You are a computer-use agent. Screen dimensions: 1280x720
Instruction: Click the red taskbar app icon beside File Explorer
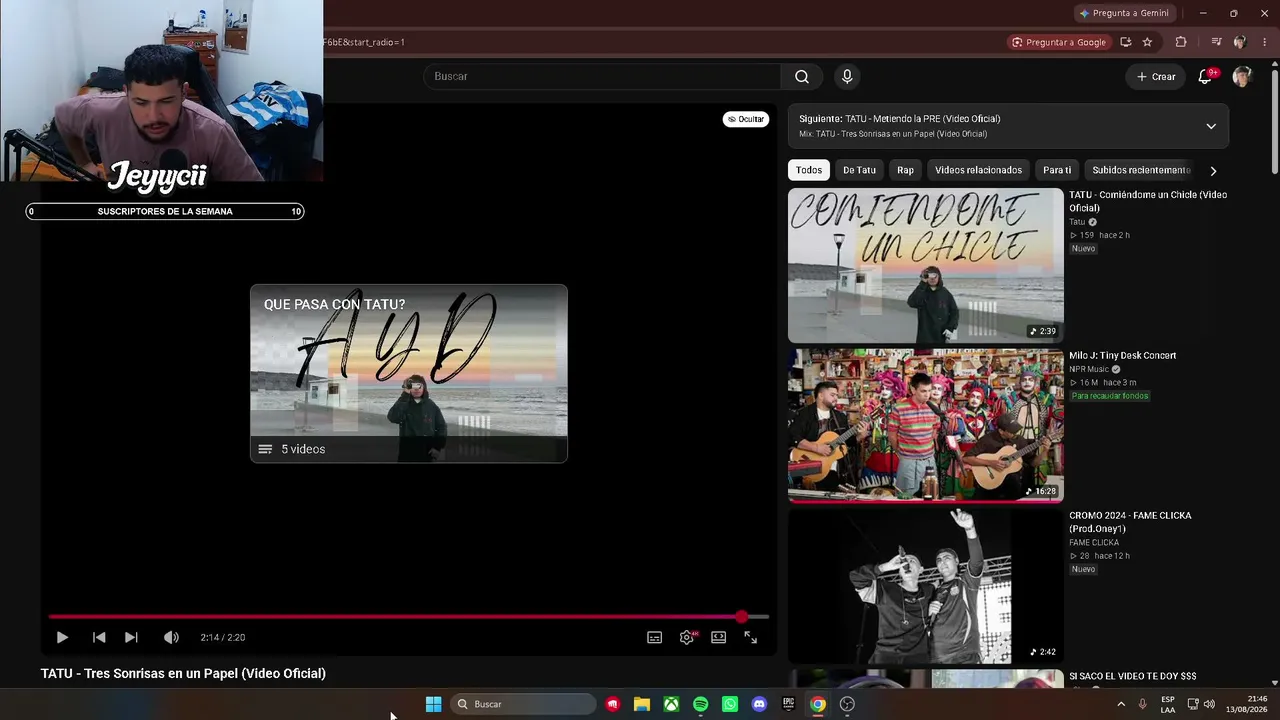click(x=613, y=704)
